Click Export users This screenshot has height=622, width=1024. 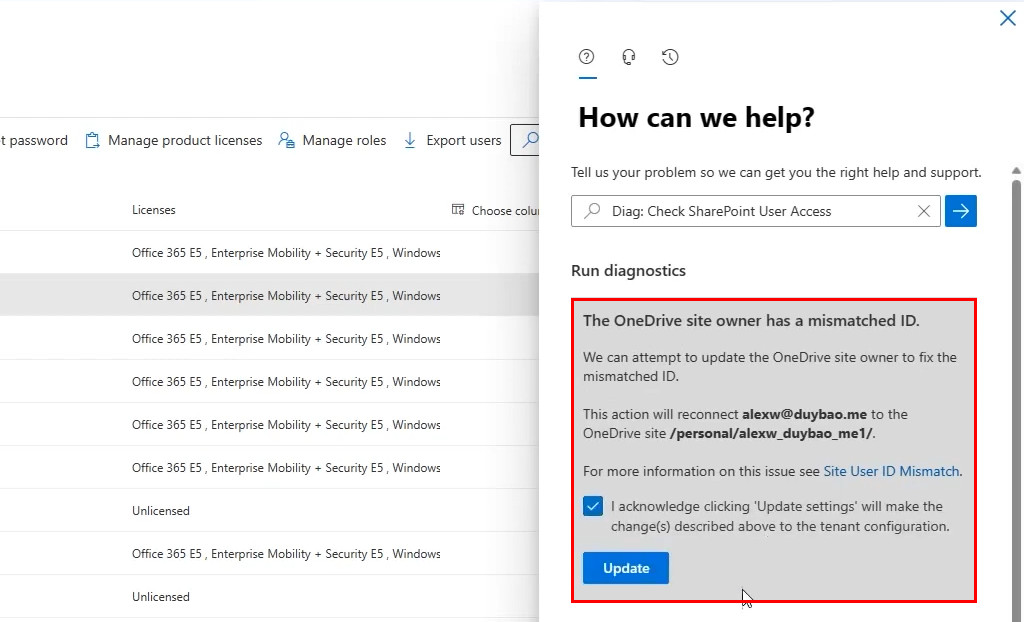pos(452,140)
